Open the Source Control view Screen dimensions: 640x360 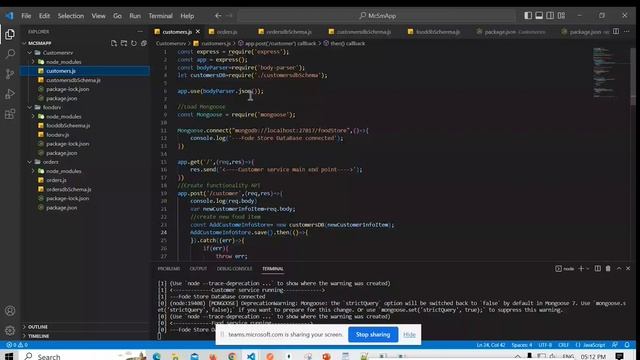(x=10, y=74)
